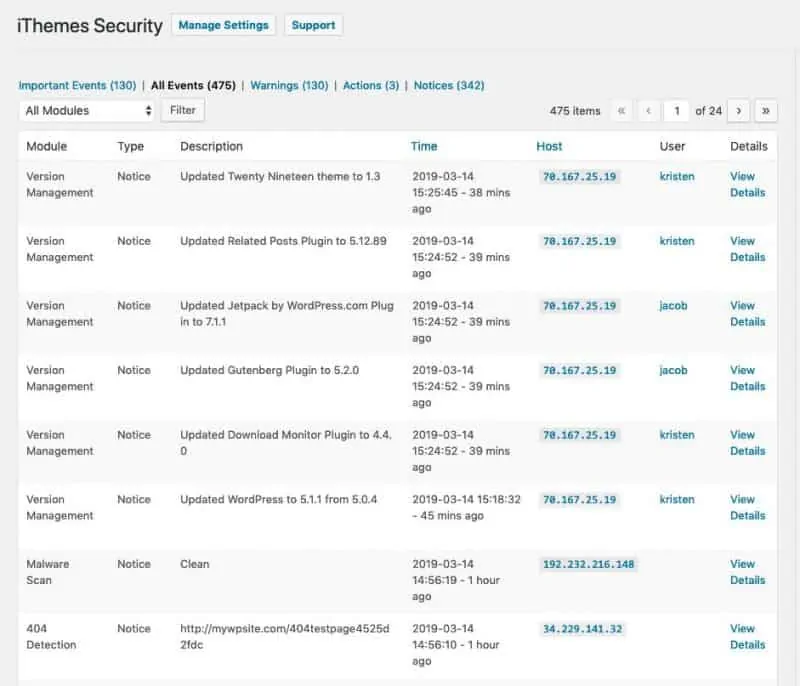
Task: Click user kristen in Download Monitor row
Action: point(677,435)
